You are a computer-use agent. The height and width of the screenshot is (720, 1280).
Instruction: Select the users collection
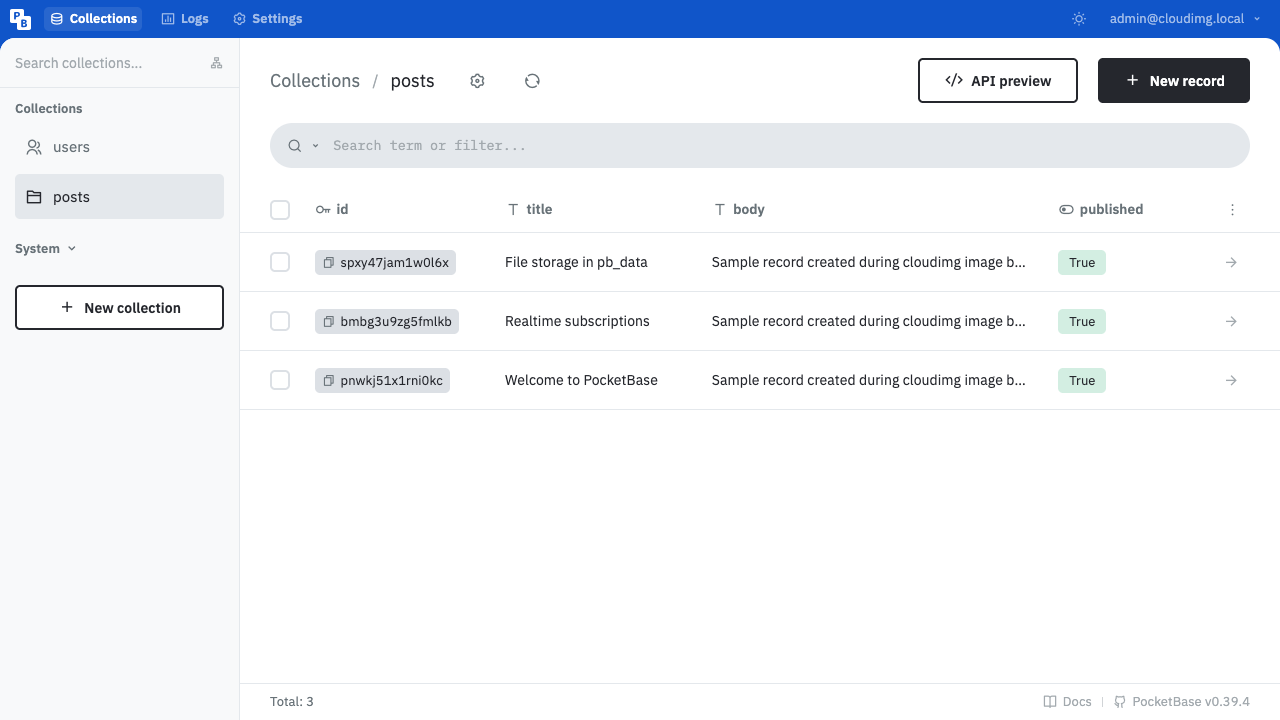coord(119,147)
